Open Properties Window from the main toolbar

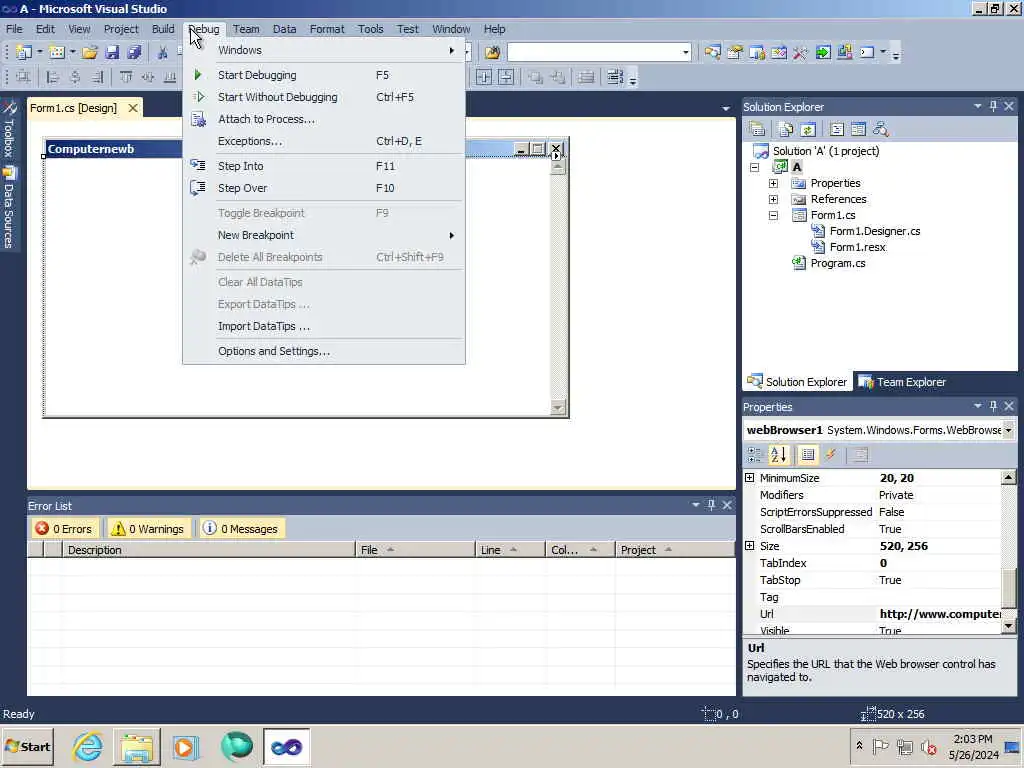click(735, 52)
